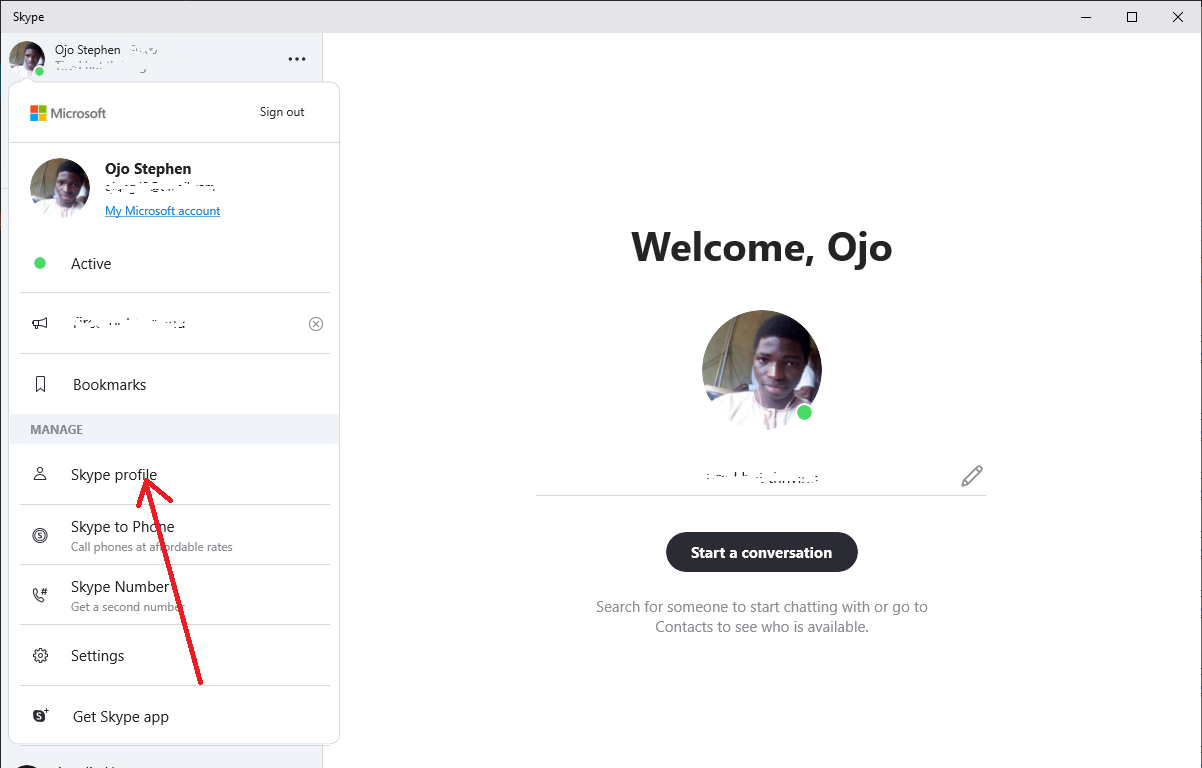This screenshot has height=768, width=1202.
Task: Click the Ojo Stephen name in account panel
Action: (148, 169)
